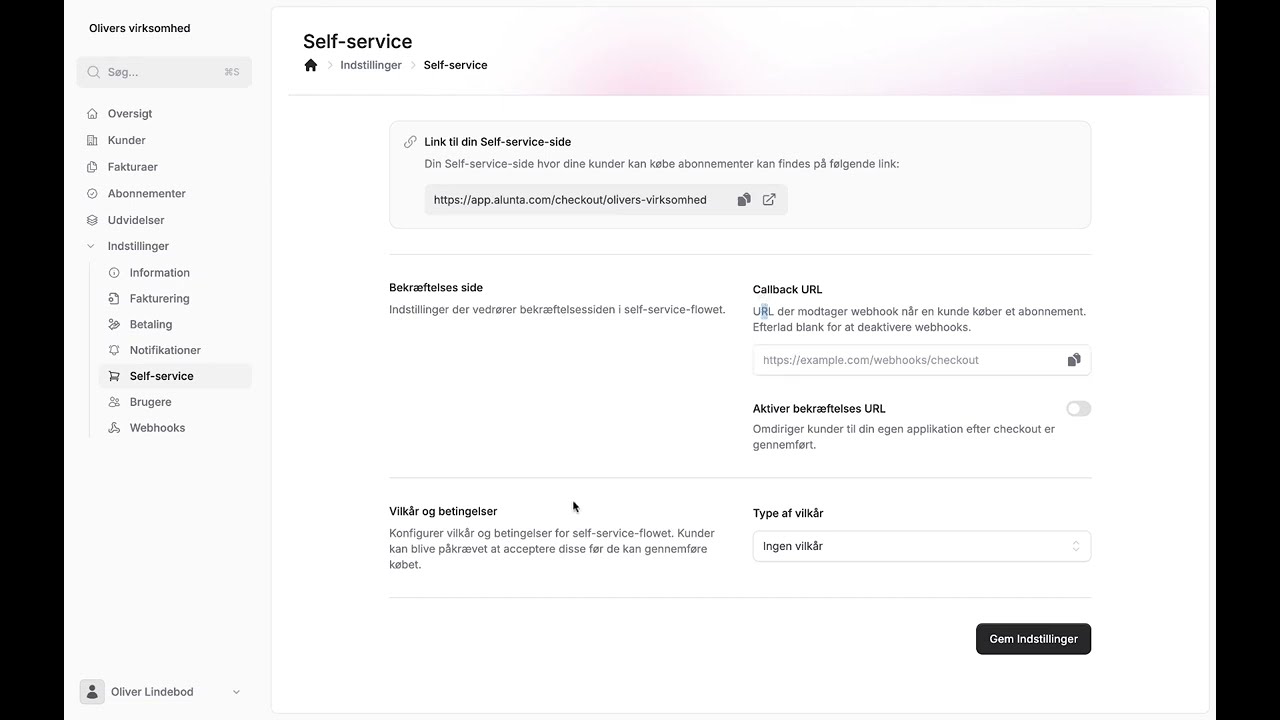Click the Søg search box
The height and width of the screenshot is (720, 1280).
(164, 72)
